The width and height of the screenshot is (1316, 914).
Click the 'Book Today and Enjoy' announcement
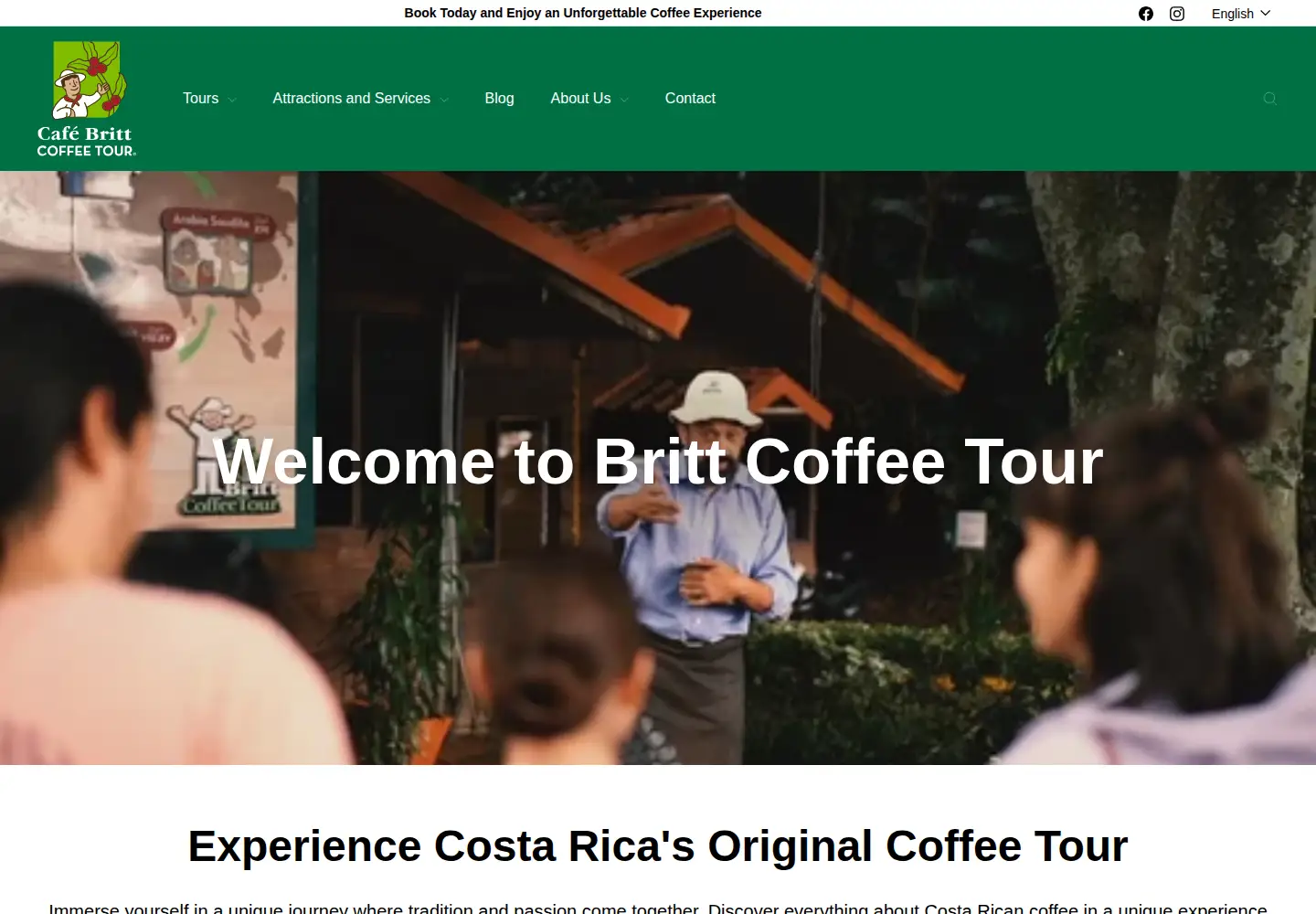point(583,13)
